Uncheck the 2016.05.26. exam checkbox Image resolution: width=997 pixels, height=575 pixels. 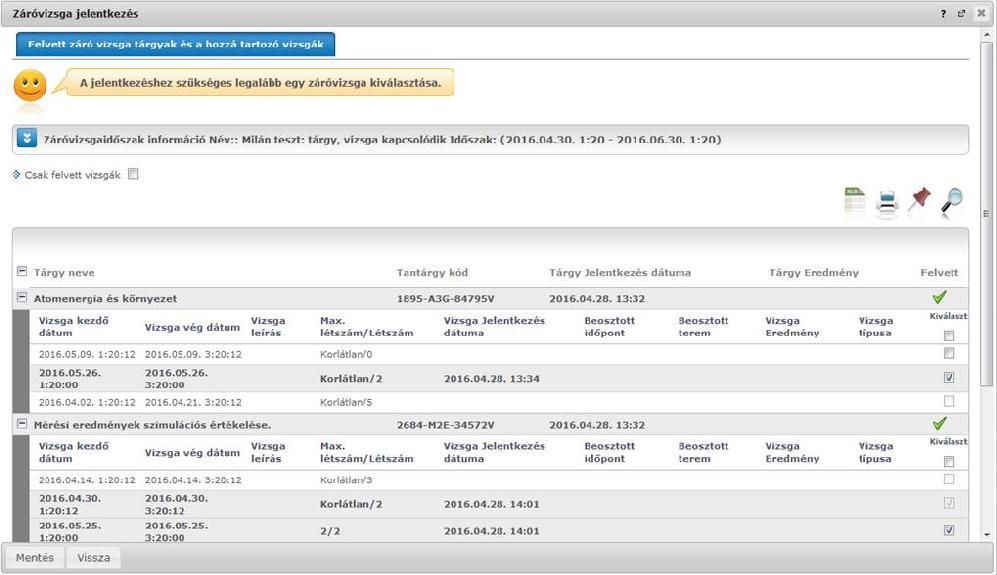pyautogui.click(x=949, y=378)
